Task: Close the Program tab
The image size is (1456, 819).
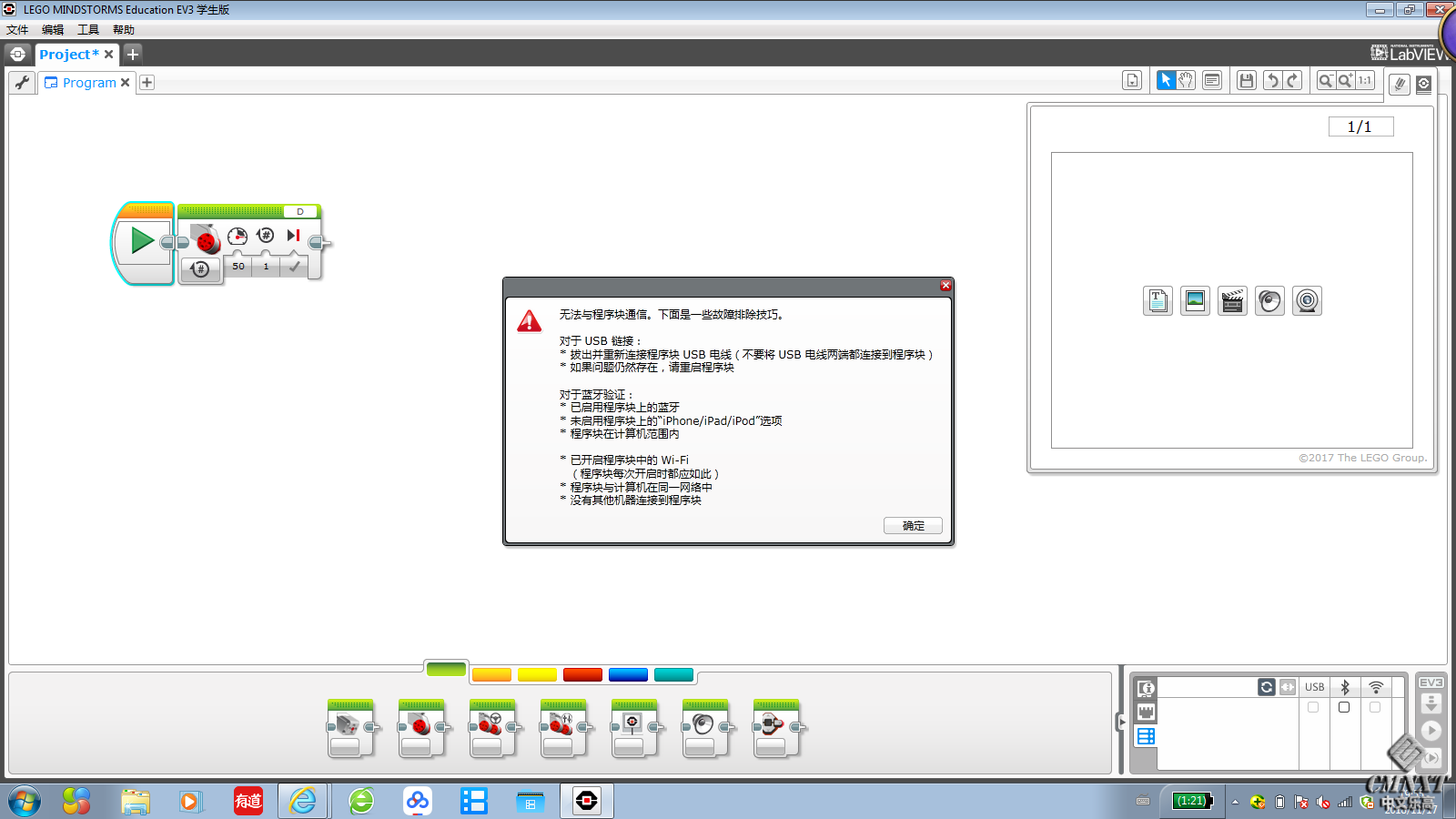Action: (126, 83)
